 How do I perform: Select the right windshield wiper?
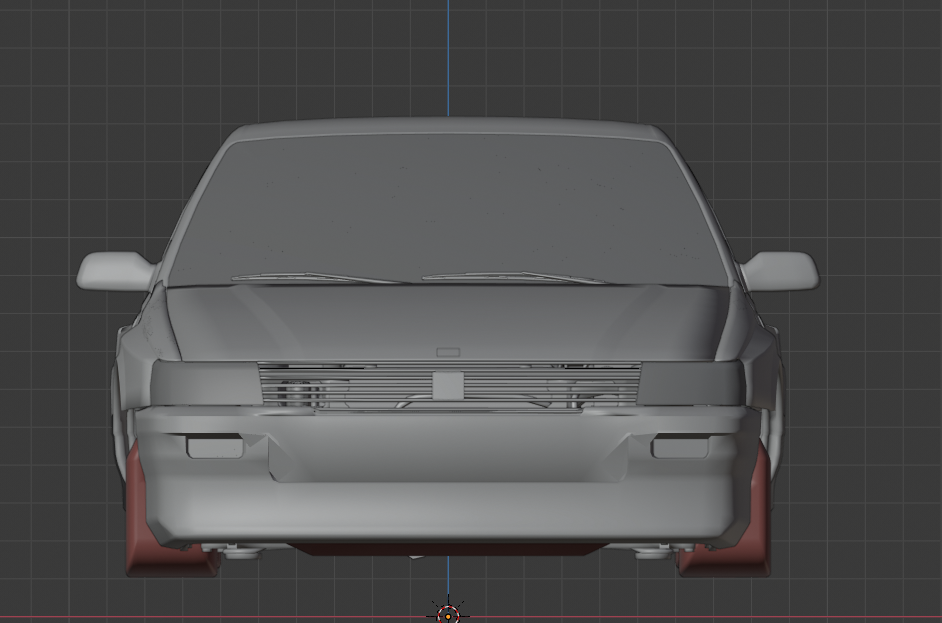pyautogui.click(x=517, y=278)
